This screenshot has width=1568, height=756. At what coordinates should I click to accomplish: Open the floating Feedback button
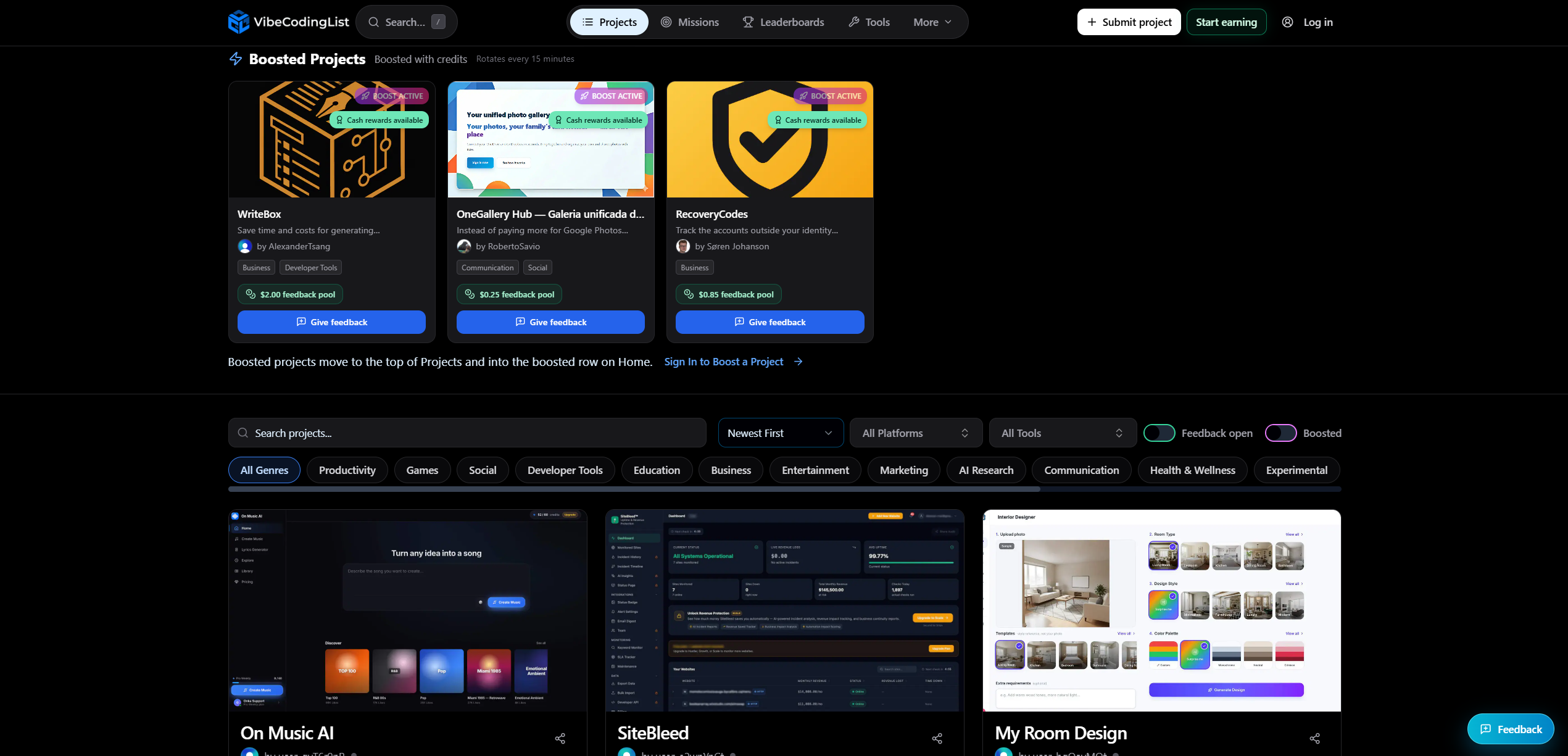[1511, 729]
